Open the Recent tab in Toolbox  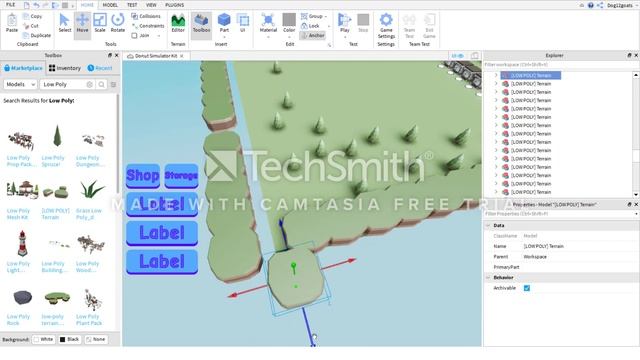(x=100, y=68)
